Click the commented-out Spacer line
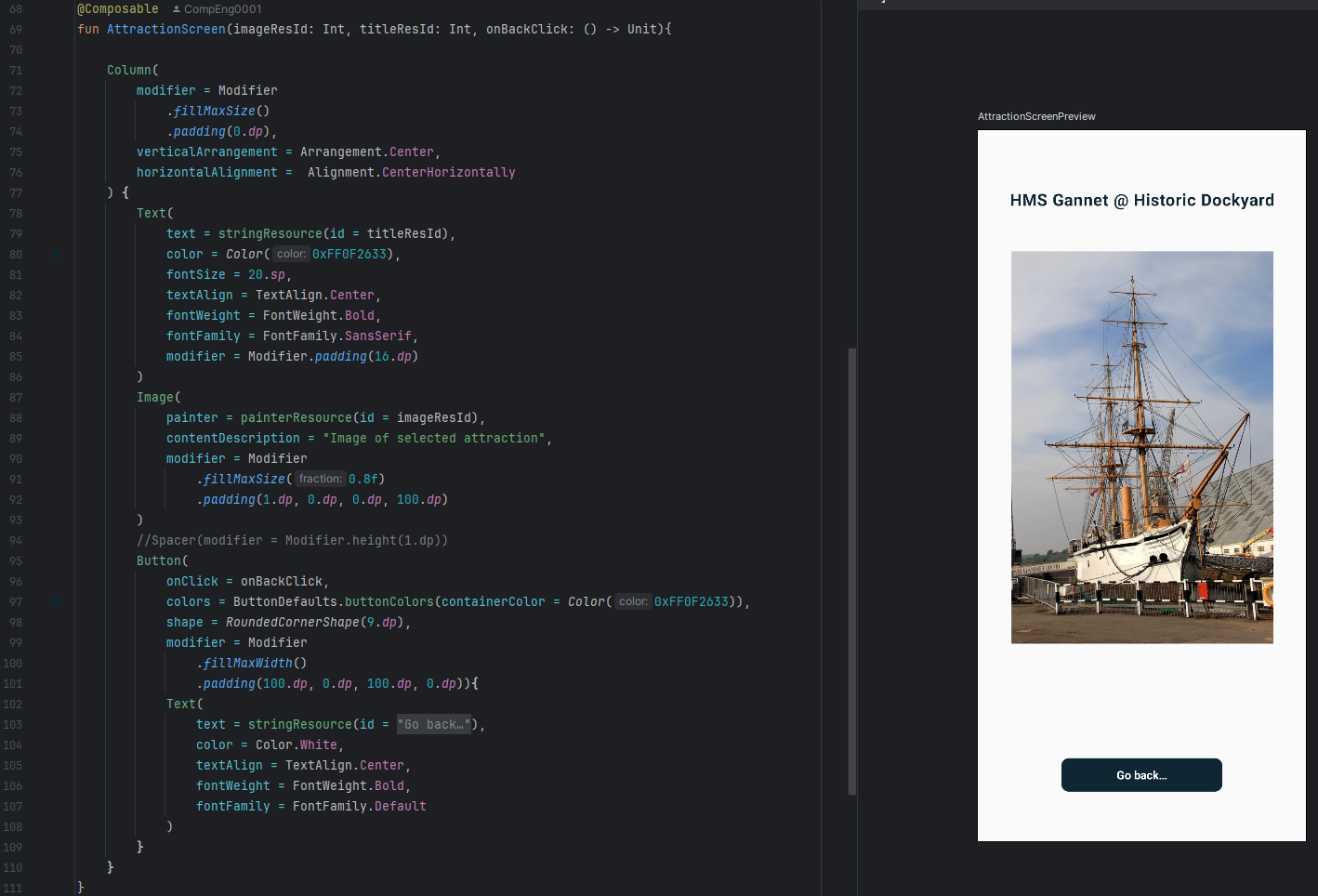The width and height of the screenshot is (1318, 896). pyautogui.click(x=293, y=540)
